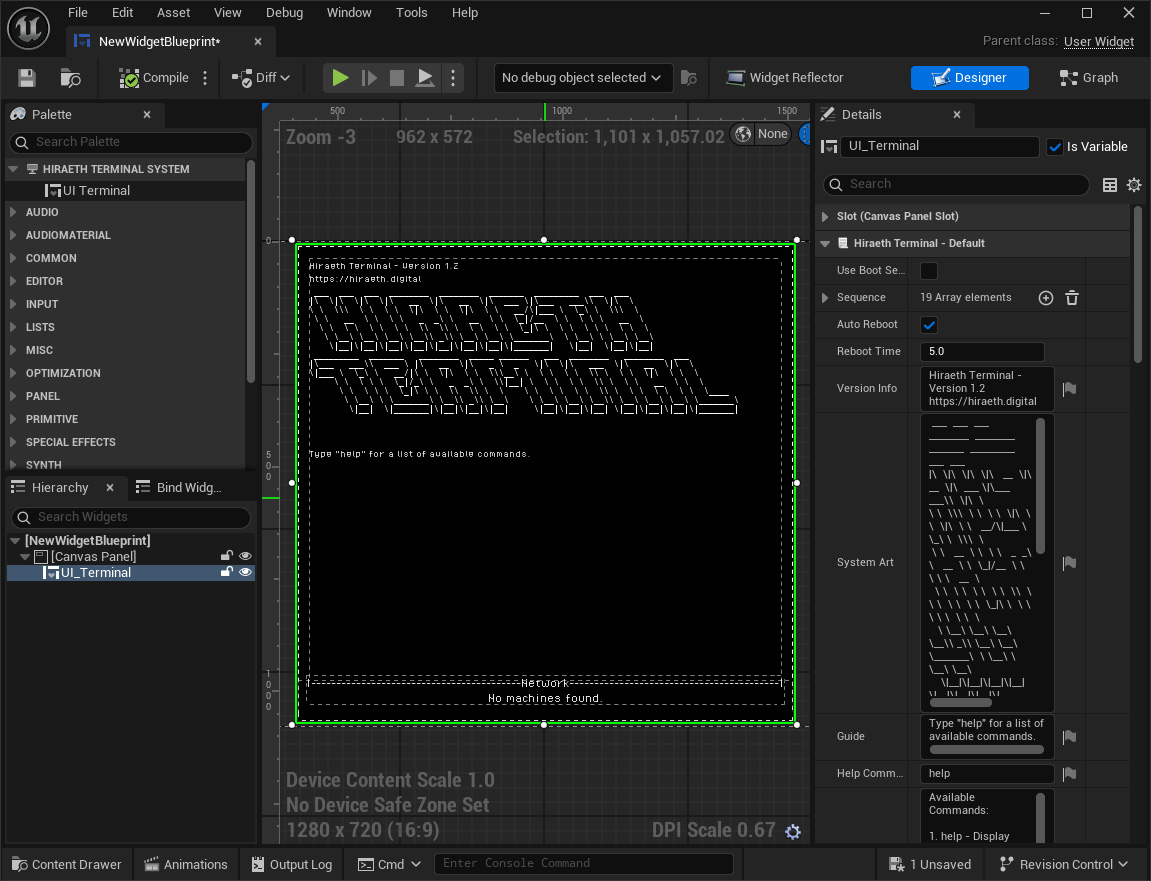
Task: Click the Play with possess icon
Action: 424,78
